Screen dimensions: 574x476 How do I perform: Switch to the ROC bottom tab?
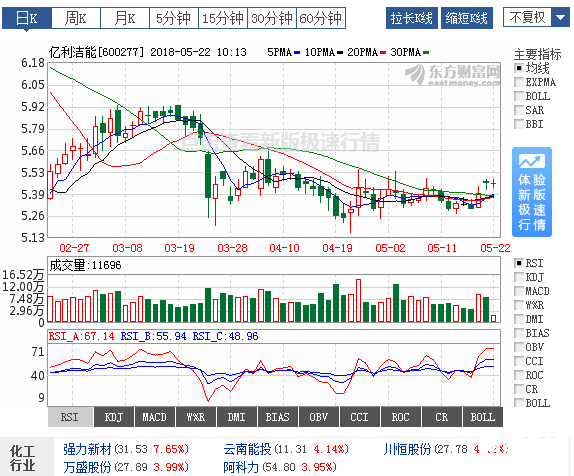tap(401, 417)
